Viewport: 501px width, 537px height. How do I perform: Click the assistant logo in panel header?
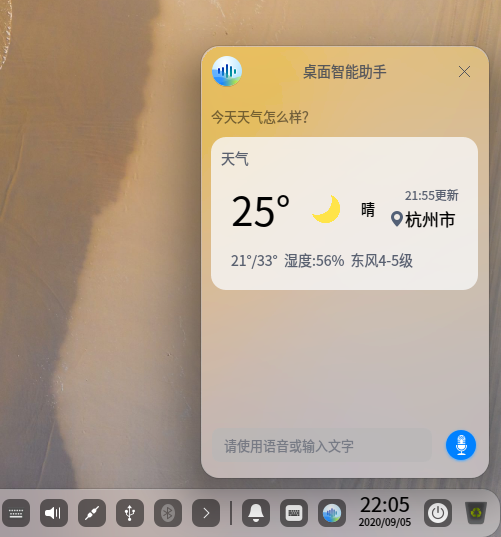[x=227, y=71]
